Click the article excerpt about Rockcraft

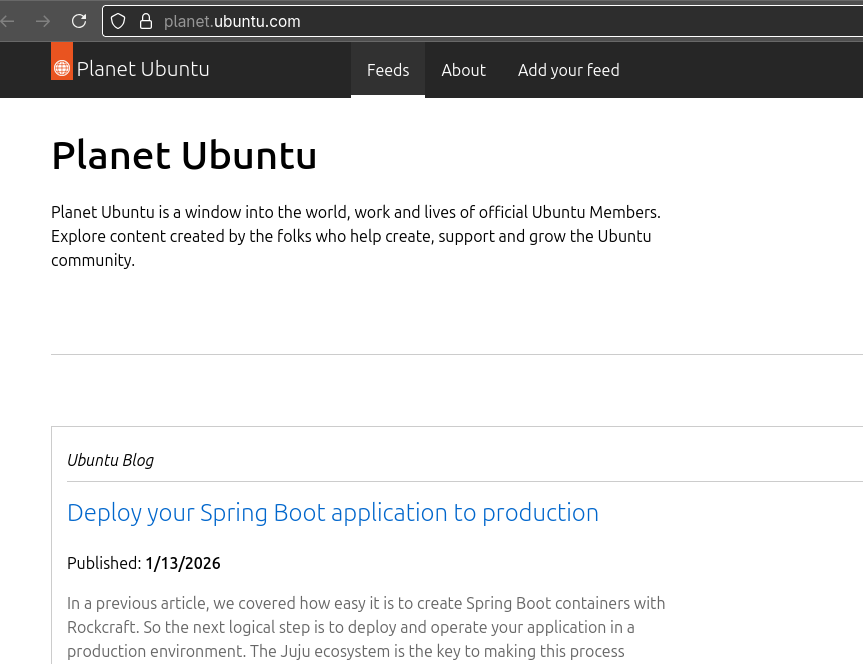[x=365, y=627]
